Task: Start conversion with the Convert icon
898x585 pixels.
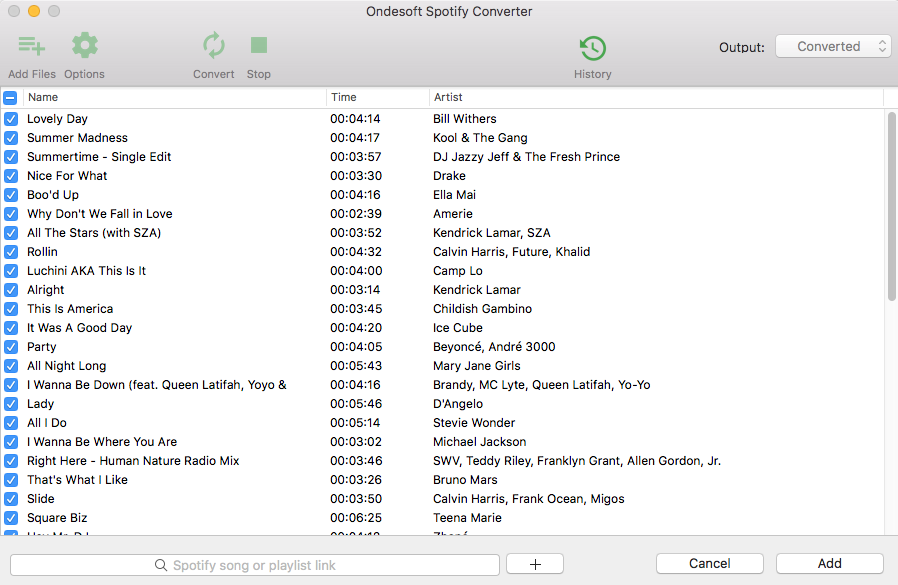Action: 213,46
